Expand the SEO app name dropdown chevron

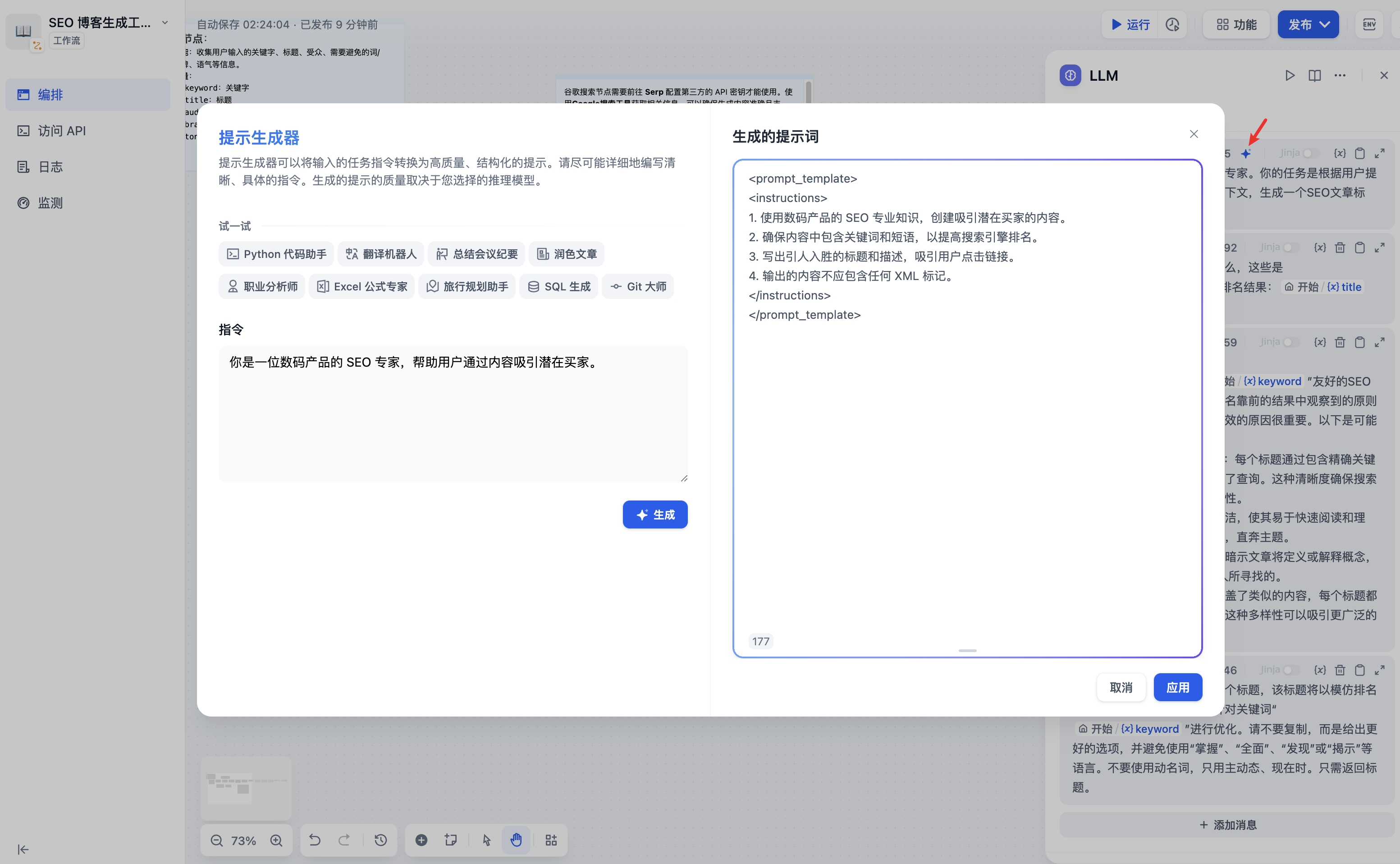point(165,23)
